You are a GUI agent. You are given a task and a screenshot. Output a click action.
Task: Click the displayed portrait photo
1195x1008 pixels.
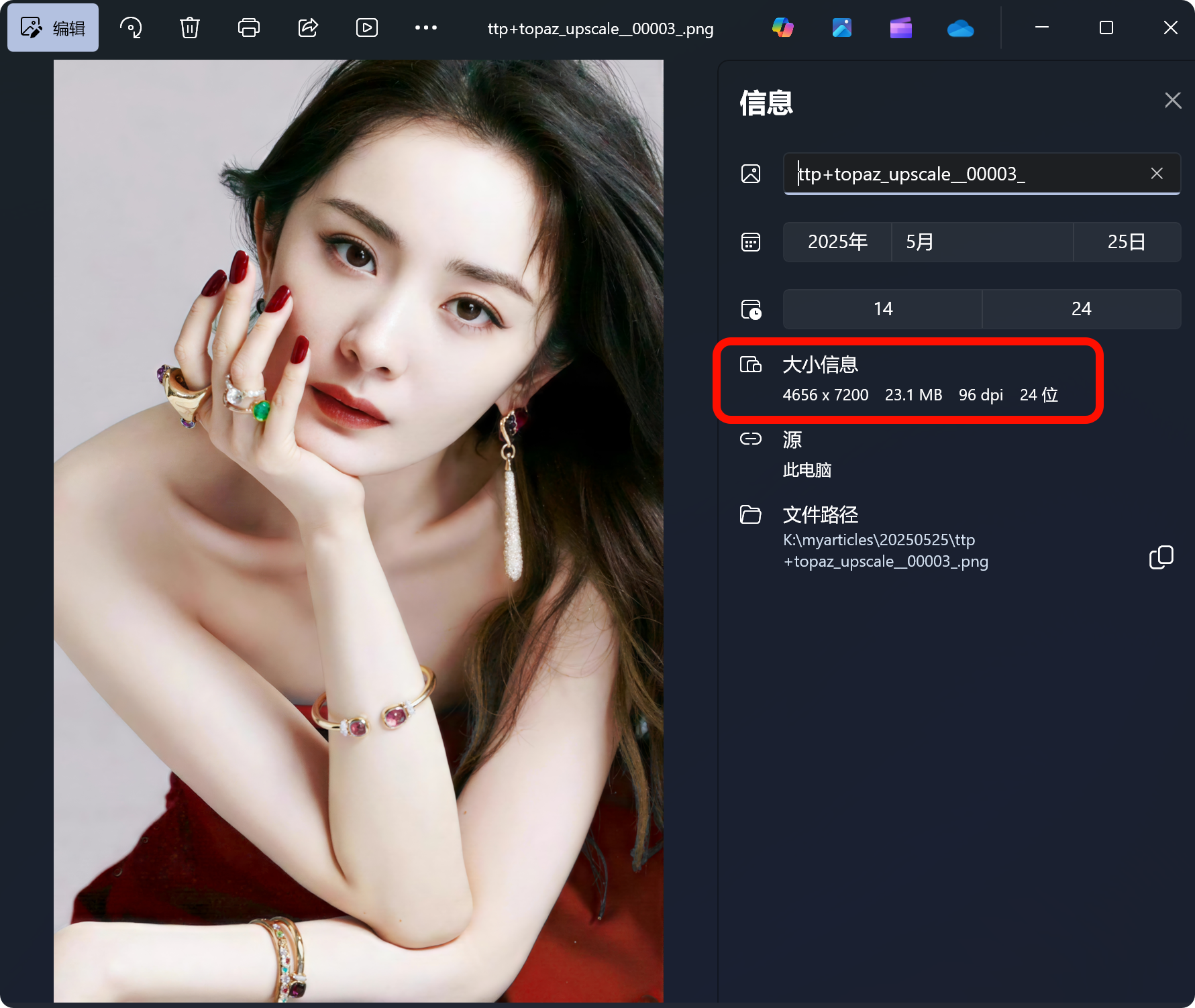pyautogui.click(x=358, y=531)
